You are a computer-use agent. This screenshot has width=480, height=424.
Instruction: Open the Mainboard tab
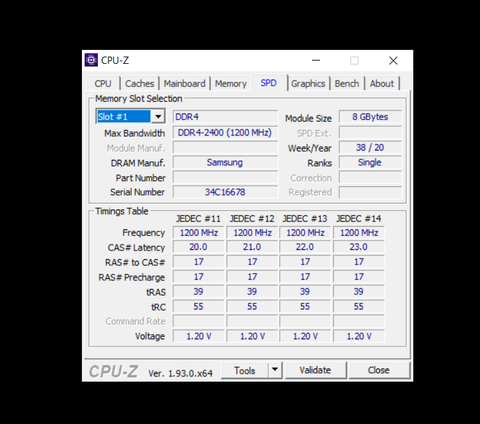[x=184, y=83]
